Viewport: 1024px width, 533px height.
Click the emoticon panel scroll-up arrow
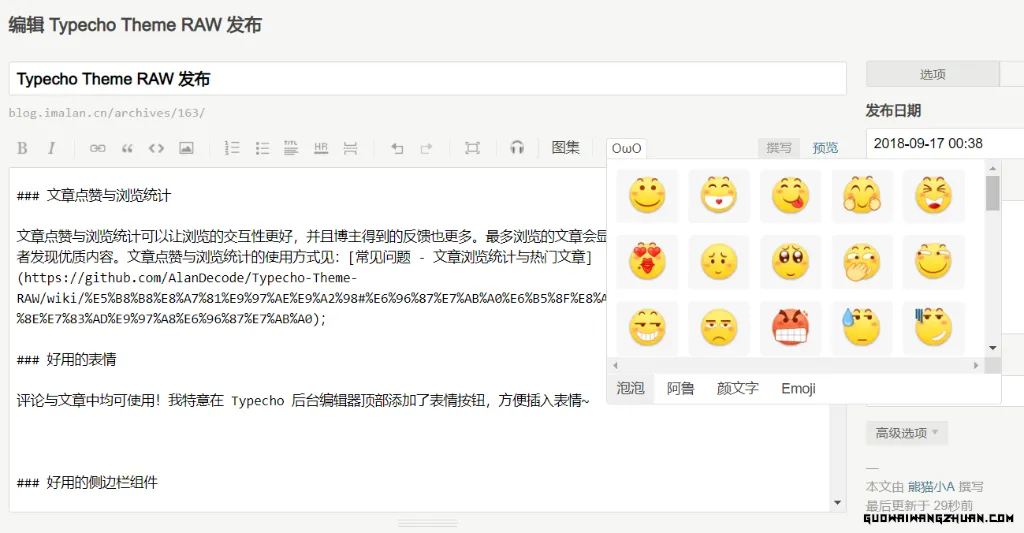tap(993, 169)
